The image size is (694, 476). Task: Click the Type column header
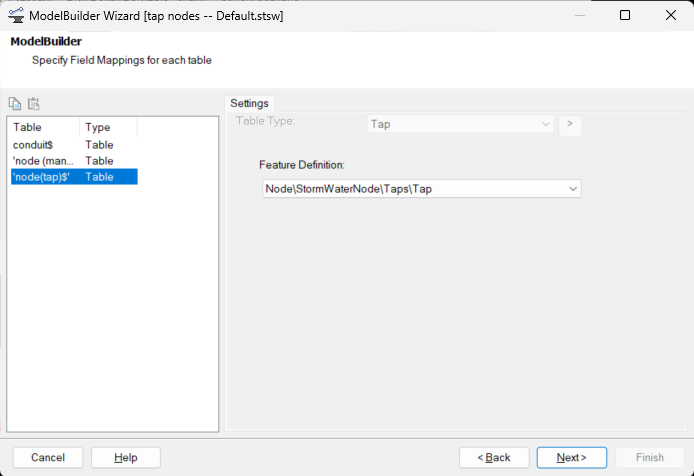pyautogui.click(x=108, y=127)
